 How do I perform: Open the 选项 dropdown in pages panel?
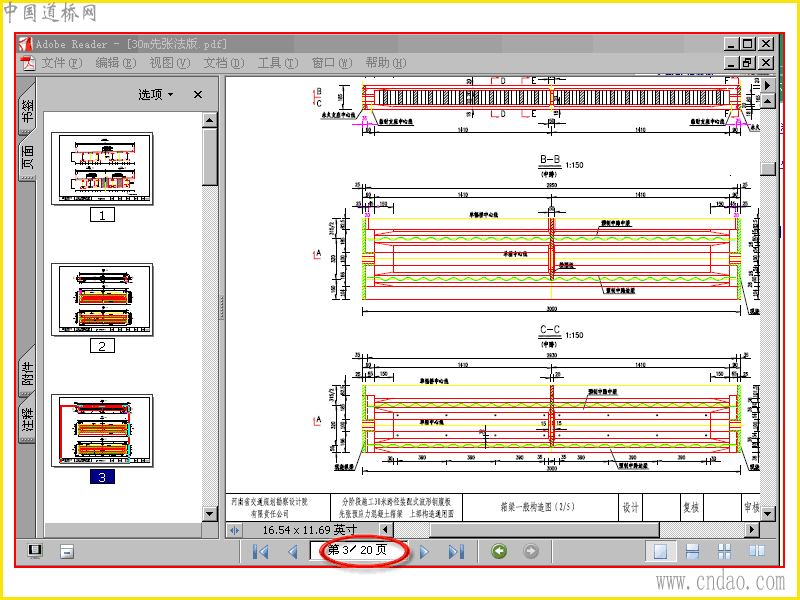156,94
